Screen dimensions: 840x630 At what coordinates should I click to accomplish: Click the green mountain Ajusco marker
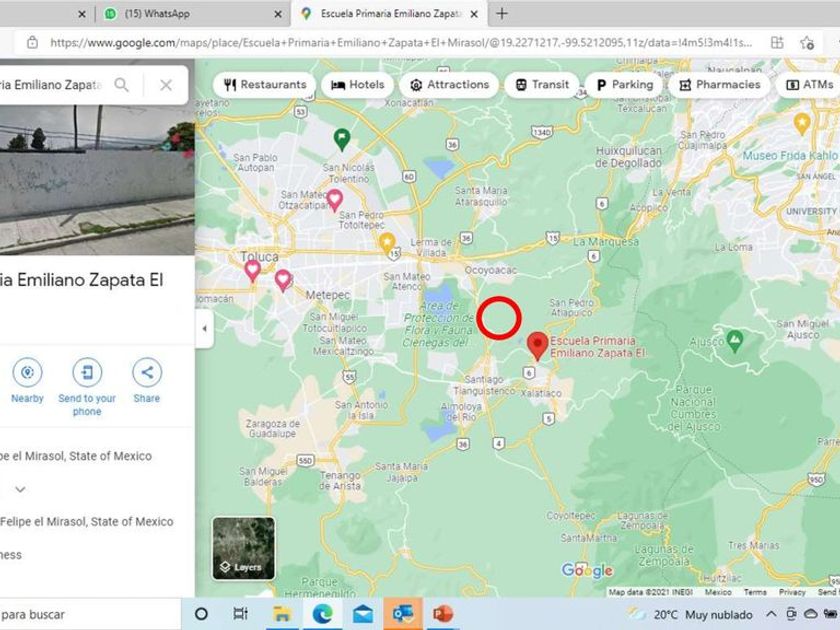pyautogui.click(x=735, y=341)
